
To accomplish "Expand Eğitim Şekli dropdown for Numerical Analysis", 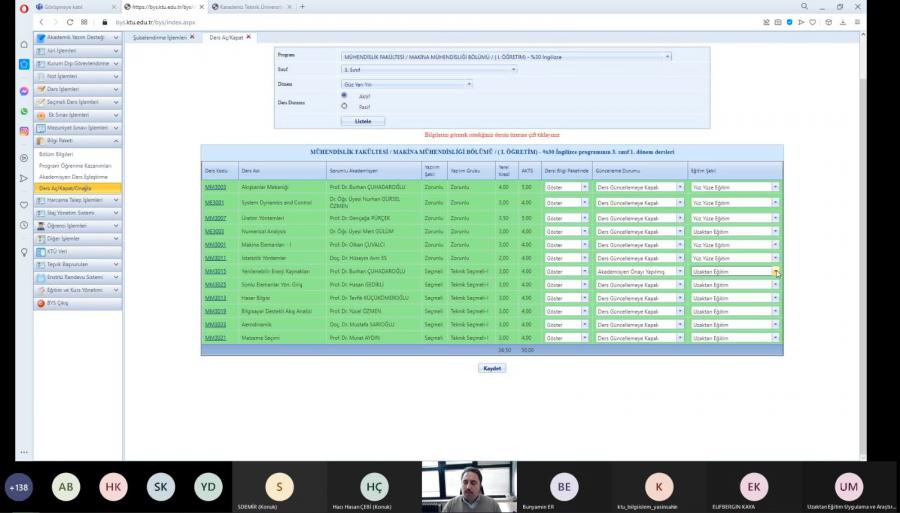I will click(x=774, y=231).
